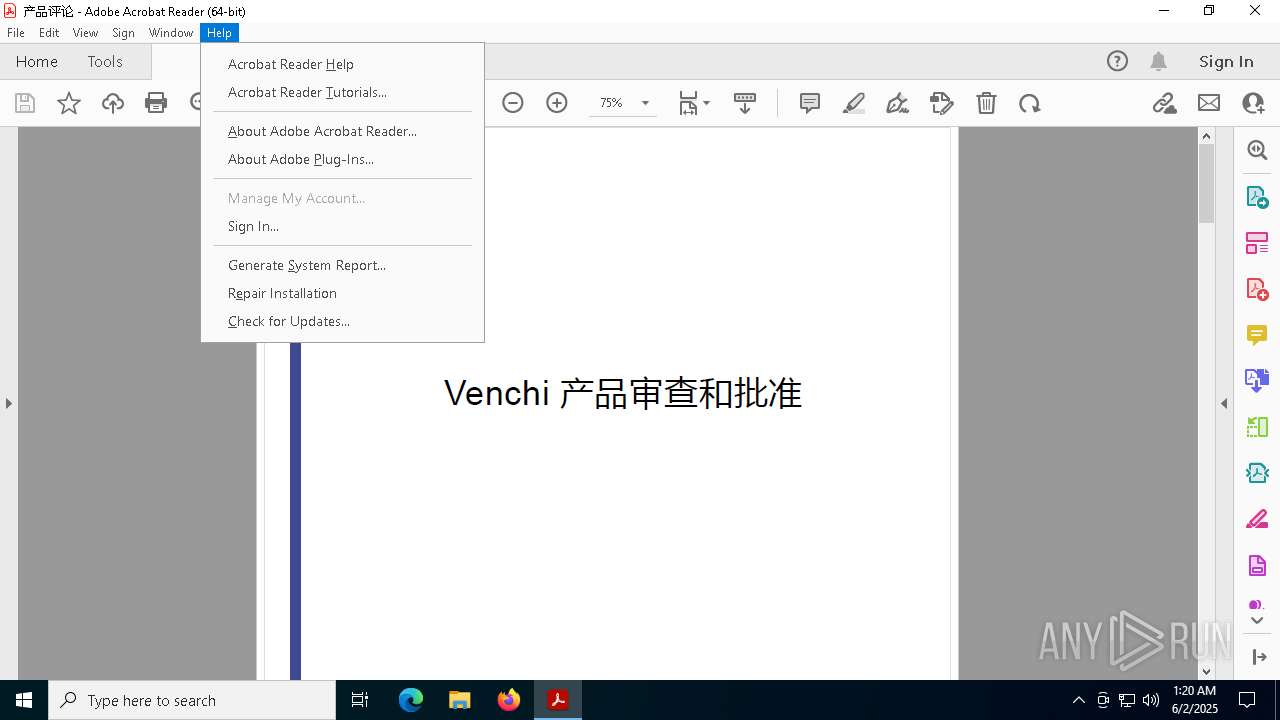Viewport: 1280px width, 720px height.
Task: Open search magnifier in right pane
Action: [1257, 150]
